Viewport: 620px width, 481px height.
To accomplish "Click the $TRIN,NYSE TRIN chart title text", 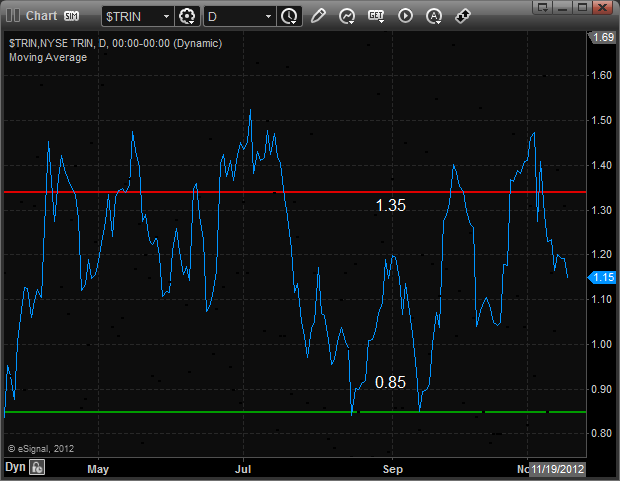I will 115,43.
